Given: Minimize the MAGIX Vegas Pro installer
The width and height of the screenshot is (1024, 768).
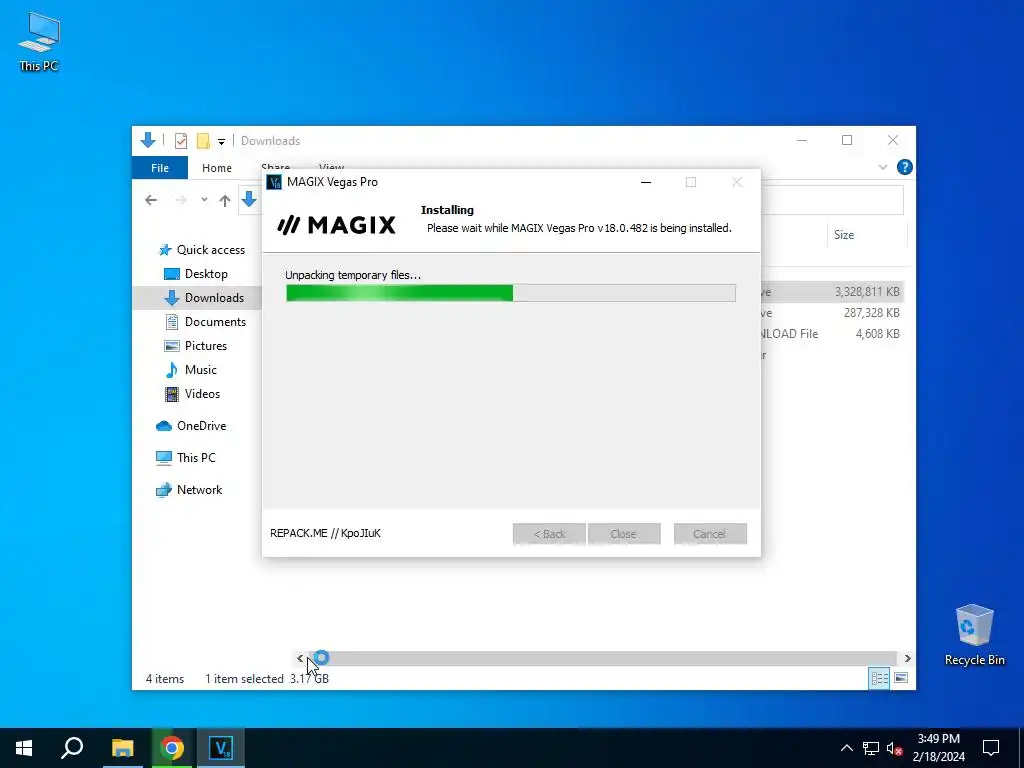Looking at the screenshot, I should [x=646, y=182].
